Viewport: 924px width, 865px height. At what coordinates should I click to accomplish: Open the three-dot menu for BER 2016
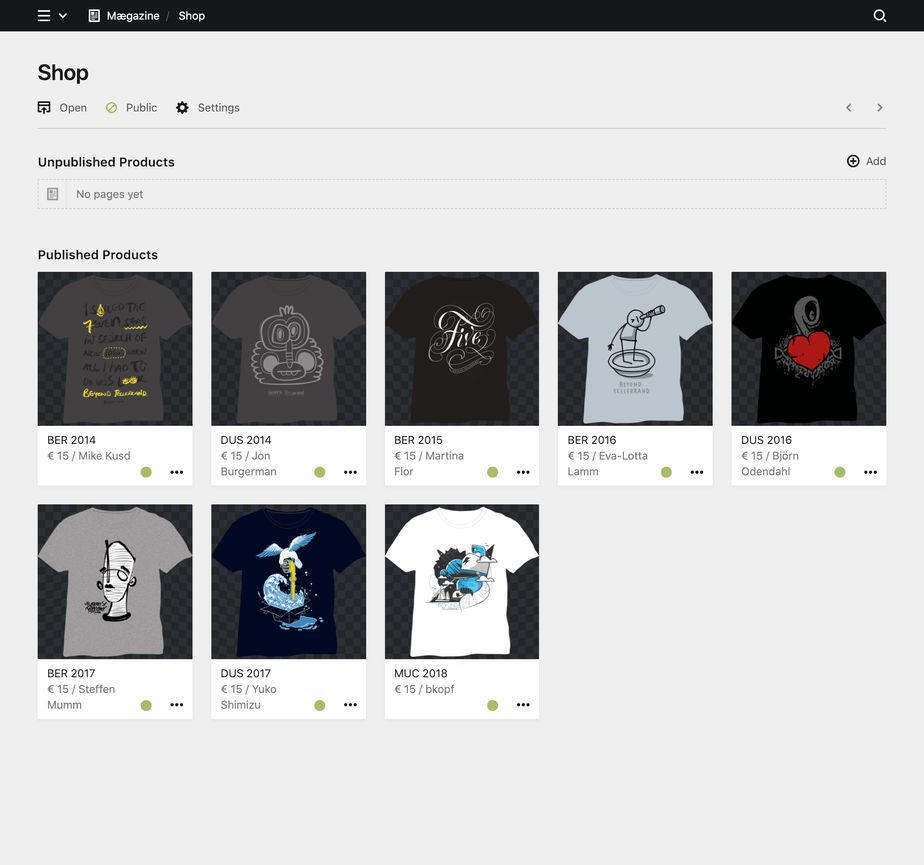(x=697, y=472)
